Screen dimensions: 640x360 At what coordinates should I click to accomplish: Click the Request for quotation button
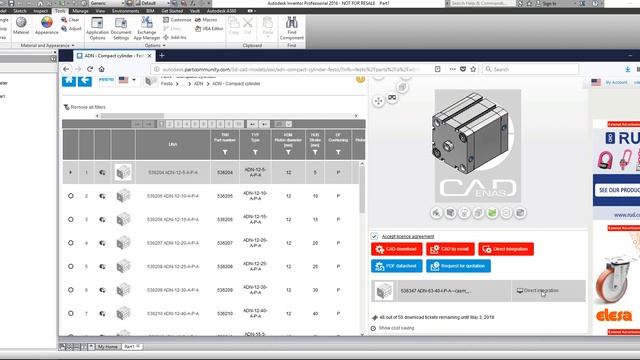[458, 266]
